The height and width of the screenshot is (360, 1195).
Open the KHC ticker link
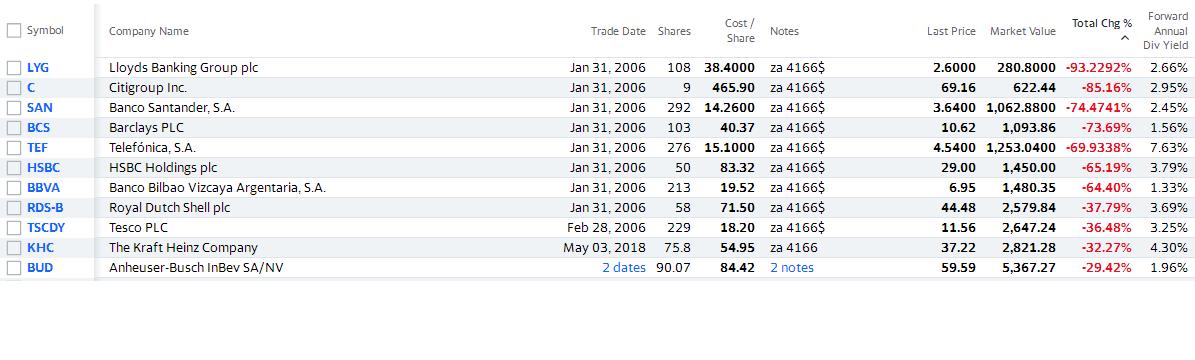[40, 248]
